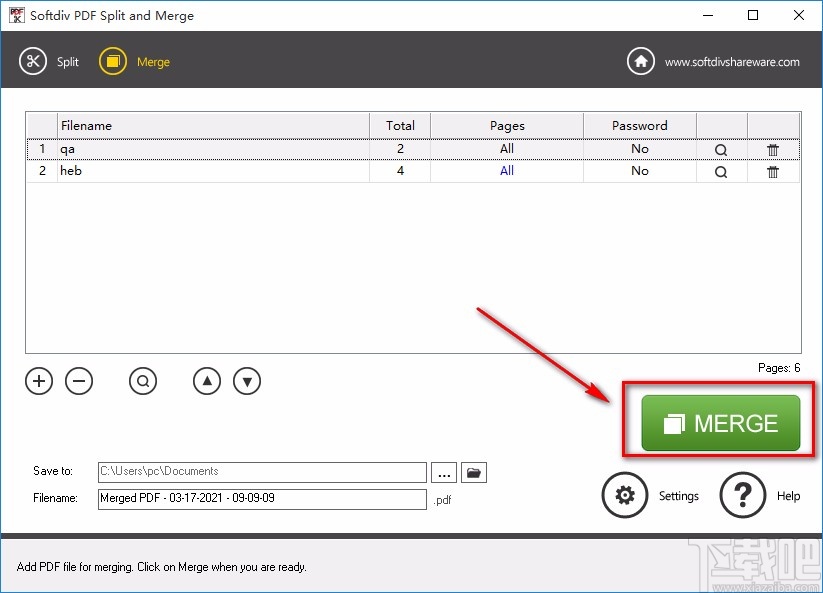Change Pages 'All' for the heb row

click(x=507, y=171)
